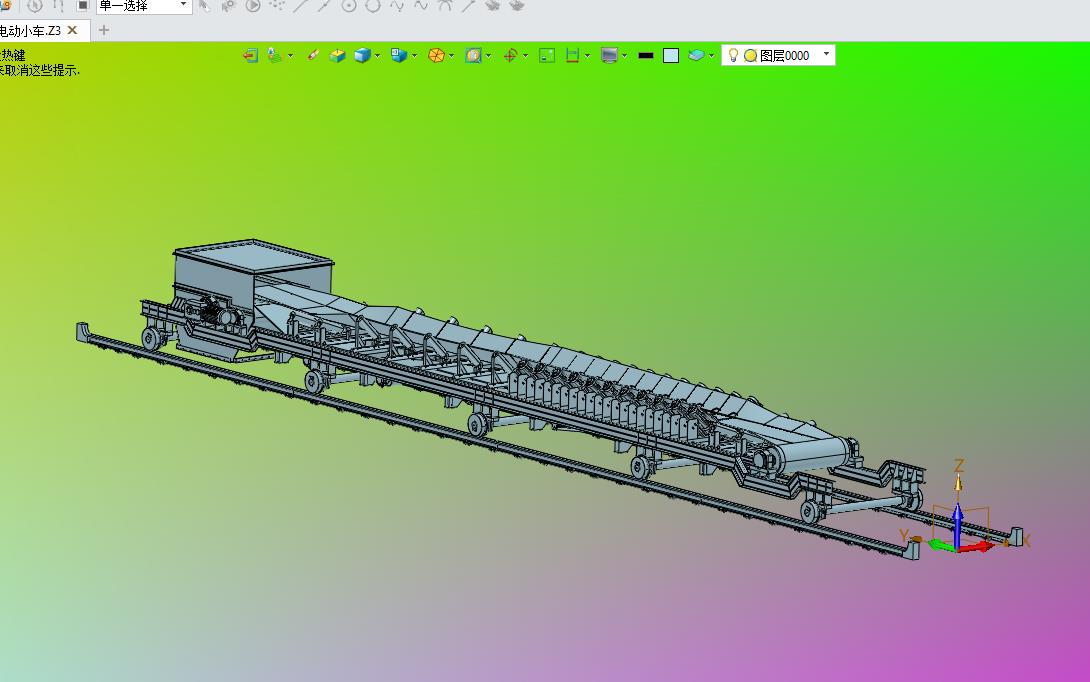Screen dimensions: 1090x682
Task: Click the red crosshair target icon
Action: pos(510,56)
